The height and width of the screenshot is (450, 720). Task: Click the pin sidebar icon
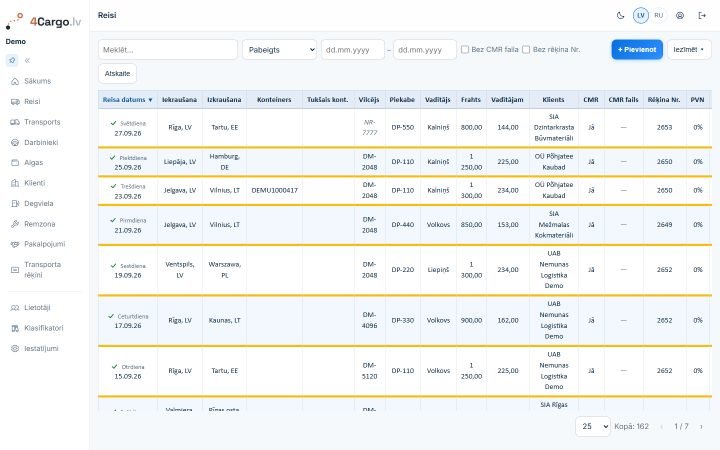point(12,60)
